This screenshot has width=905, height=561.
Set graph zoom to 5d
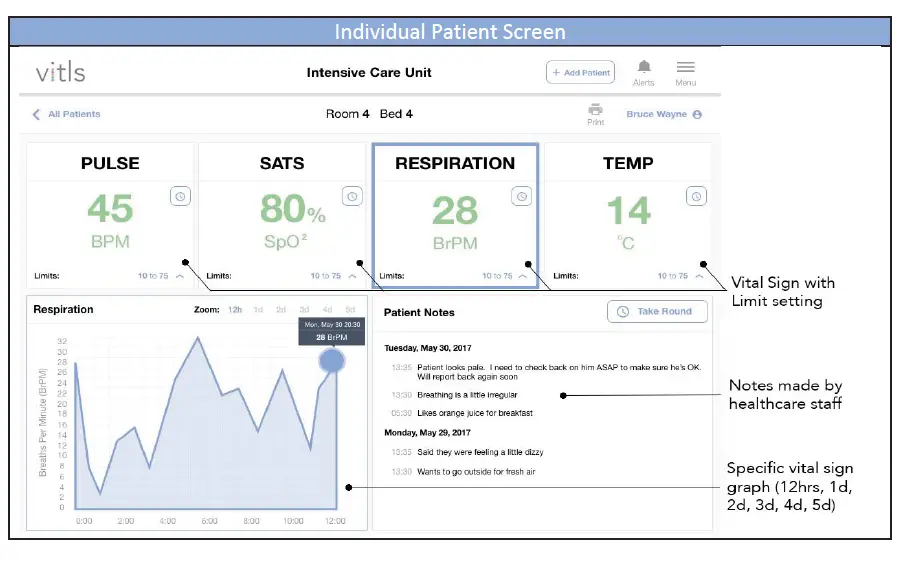(350, 309)
